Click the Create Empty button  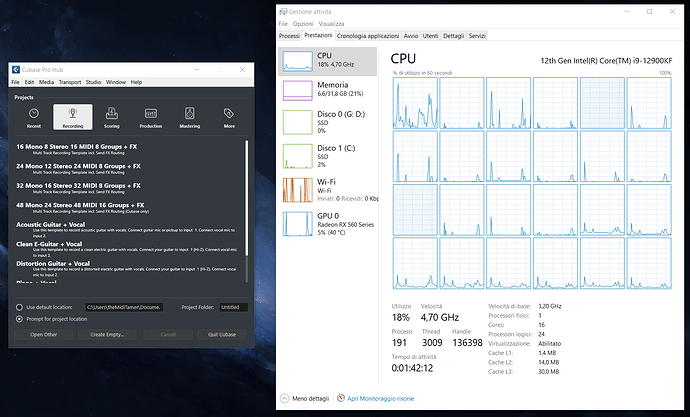click(x=107, y=334)
